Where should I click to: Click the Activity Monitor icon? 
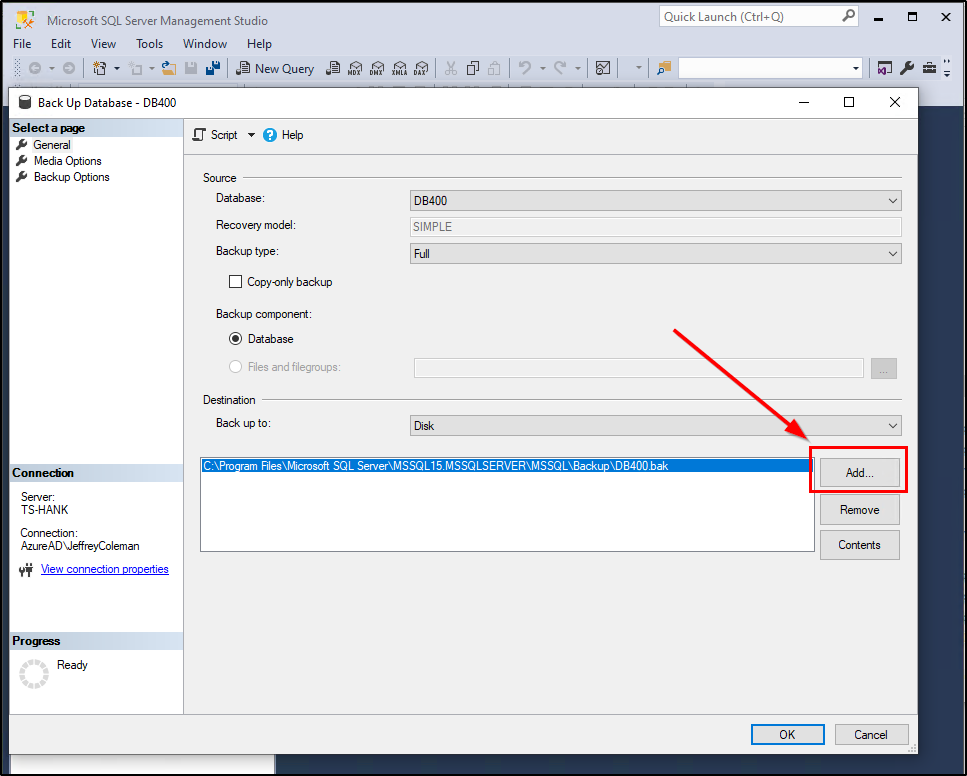pos(603,68)
